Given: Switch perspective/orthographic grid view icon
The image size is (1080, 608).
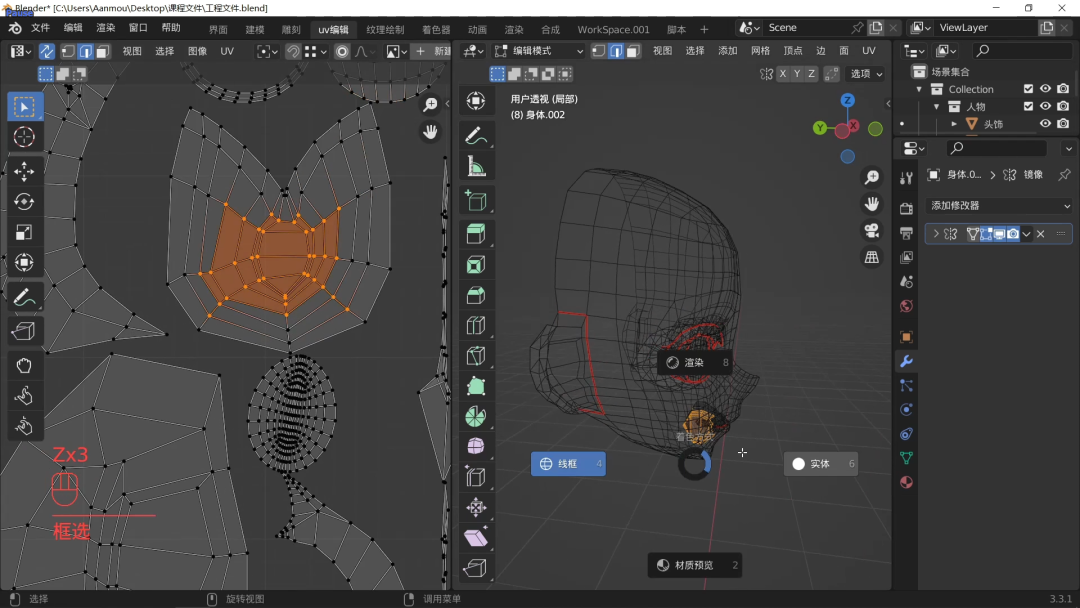Looking at the screenshot, I should [872, 257].
